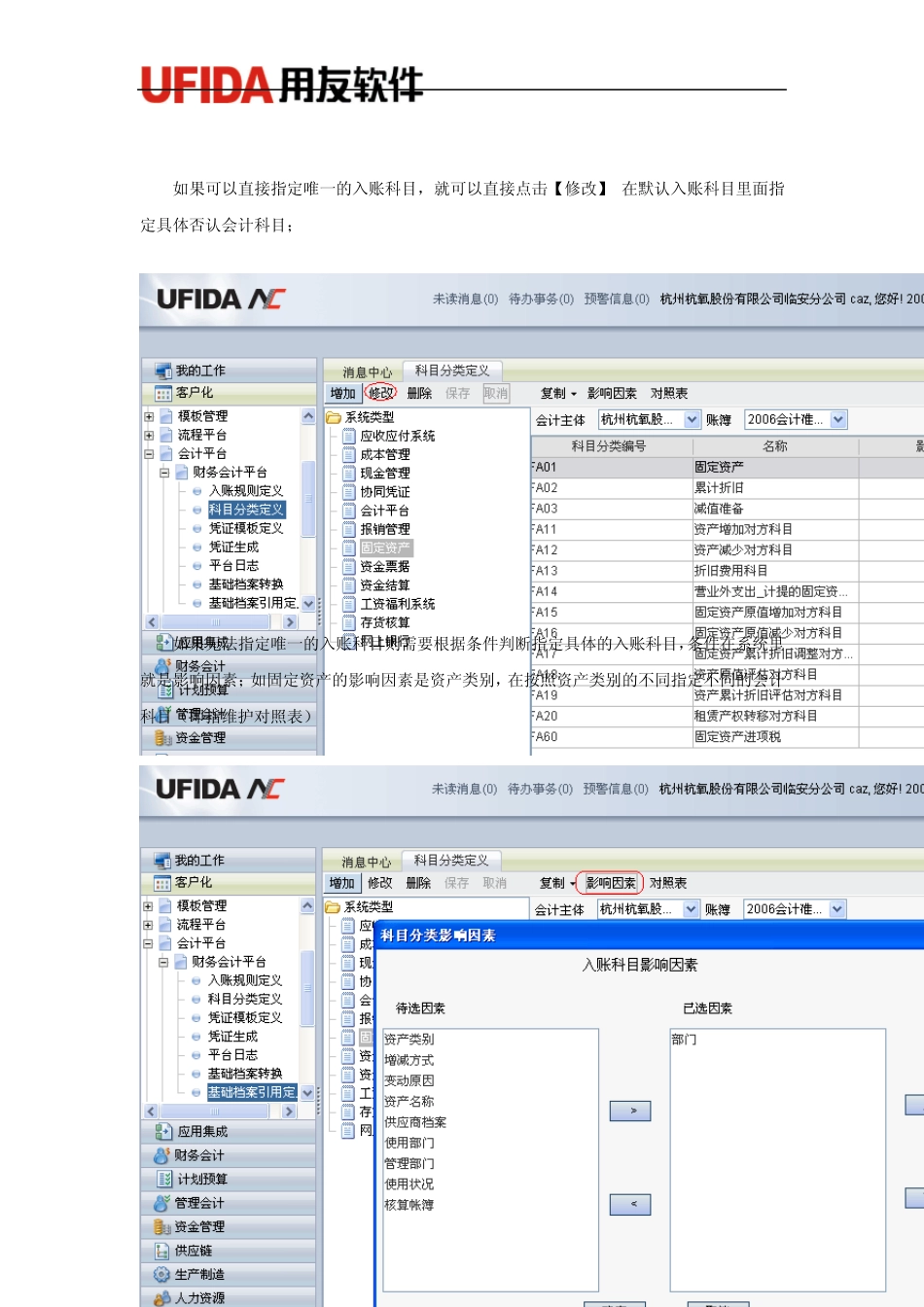
Task: Click 客户化 icon in first screenshot
Action: coord(162,393)
